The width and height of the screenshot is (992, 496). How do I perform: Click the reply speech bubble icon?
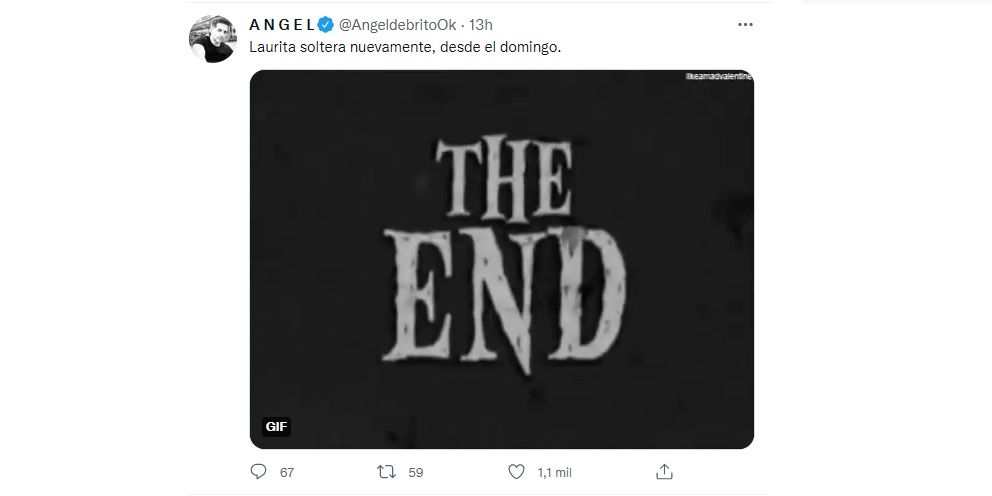258,470
